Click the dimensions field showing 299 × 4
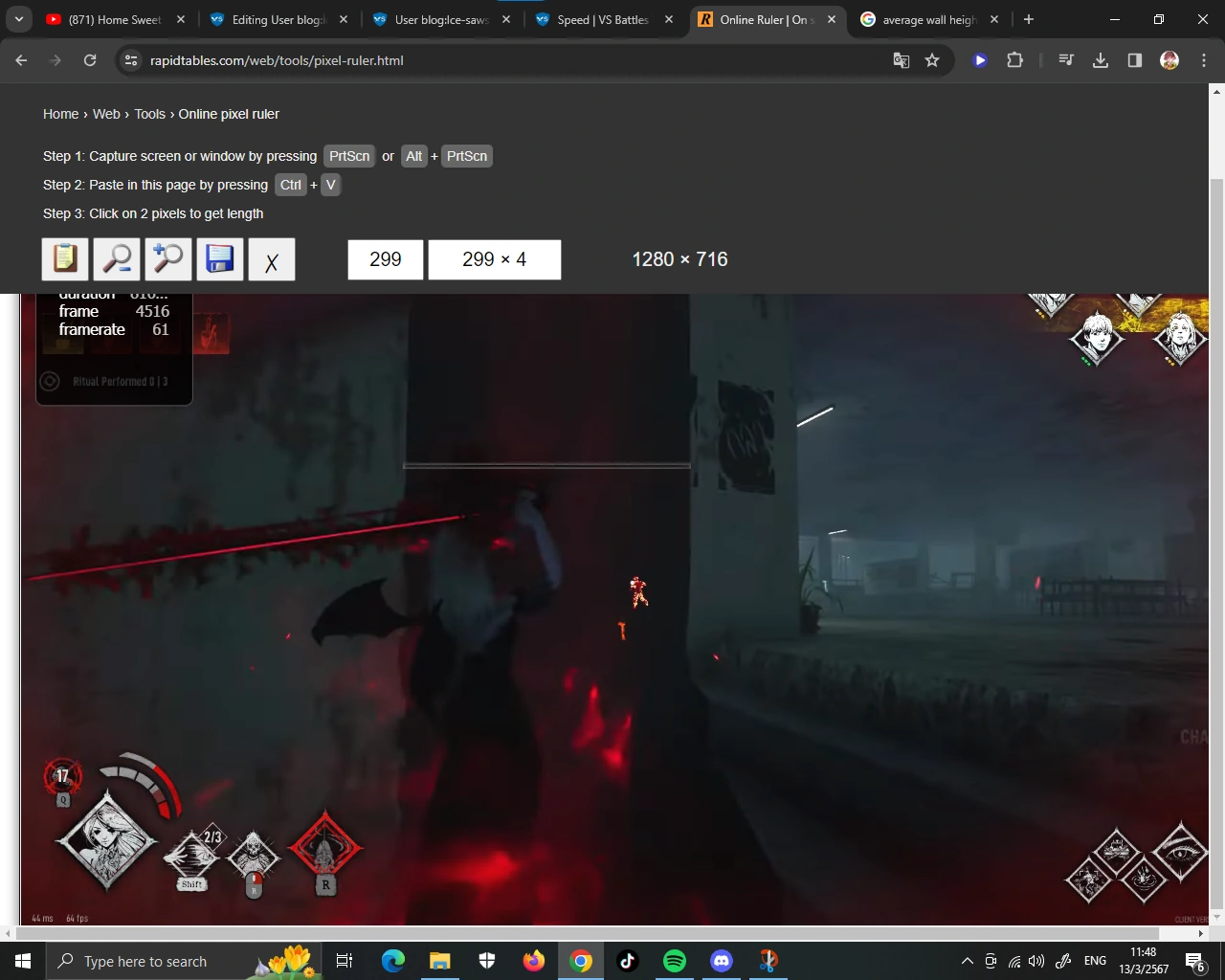 coord(495,259)
